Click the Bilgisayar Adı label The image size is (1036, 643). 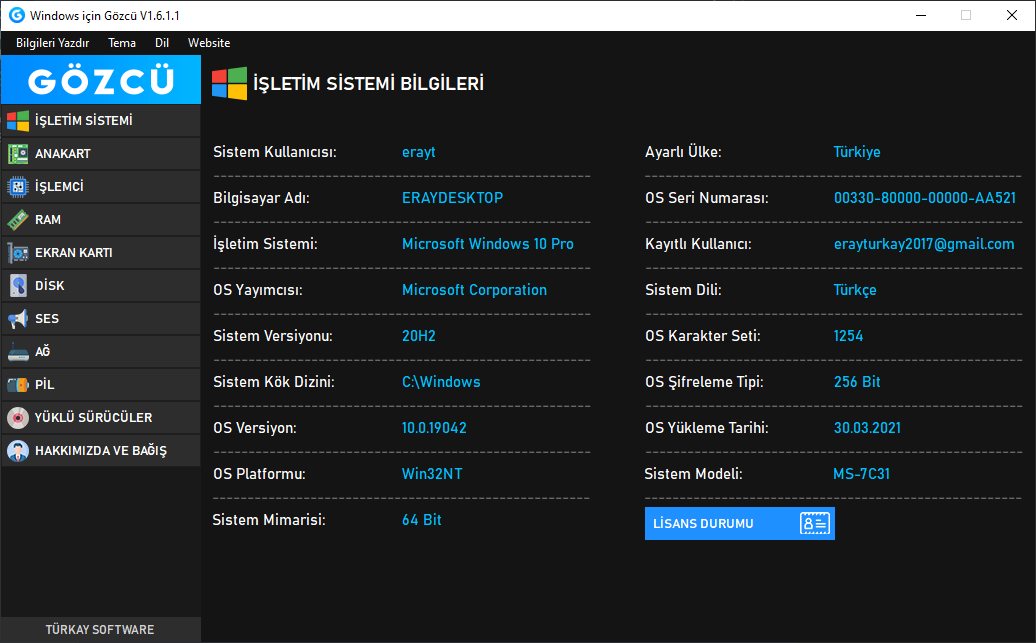click(x=261, y=198)
